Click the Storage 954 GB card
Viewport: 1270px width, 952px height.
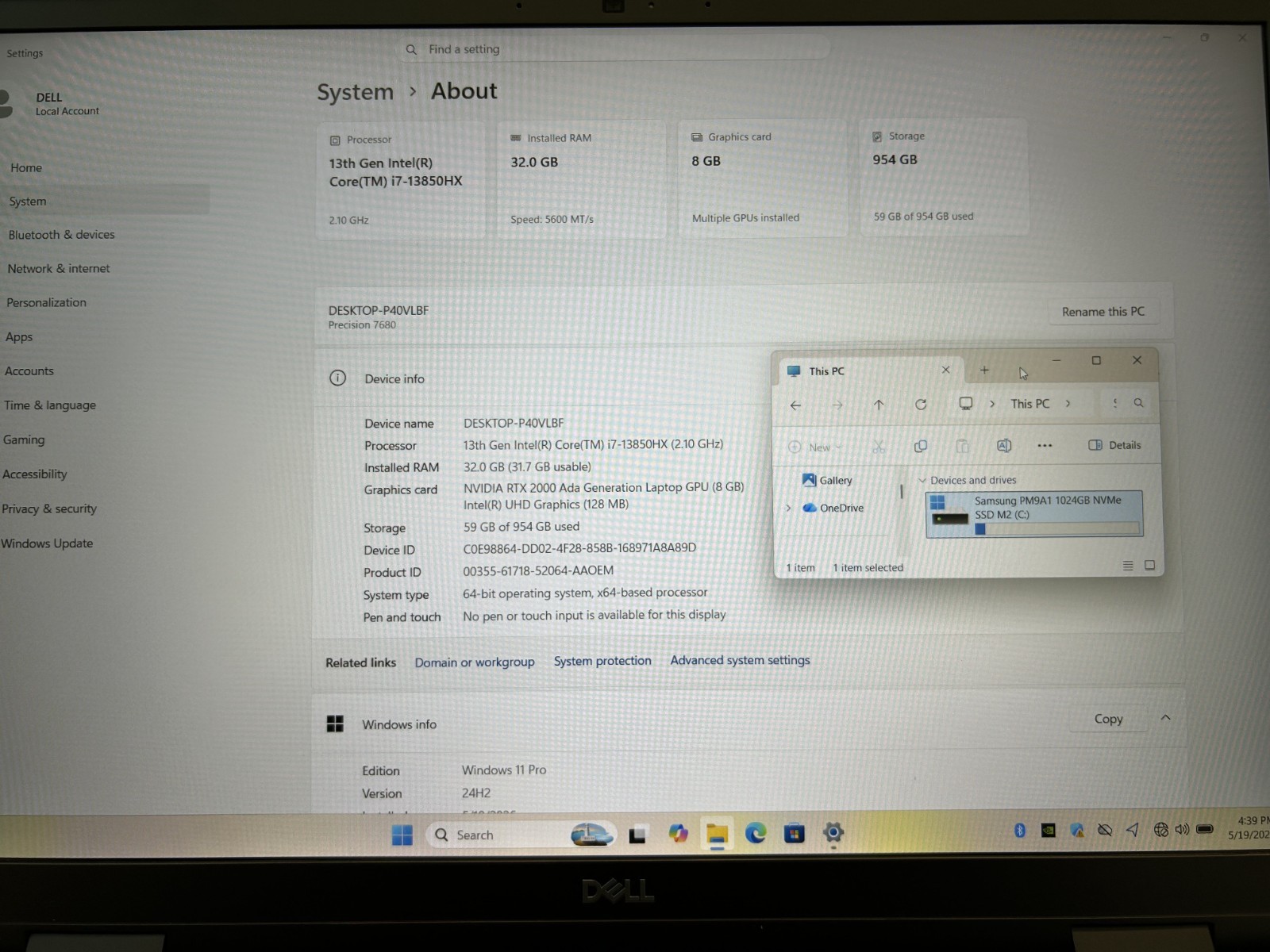click(x=945, y=177)
